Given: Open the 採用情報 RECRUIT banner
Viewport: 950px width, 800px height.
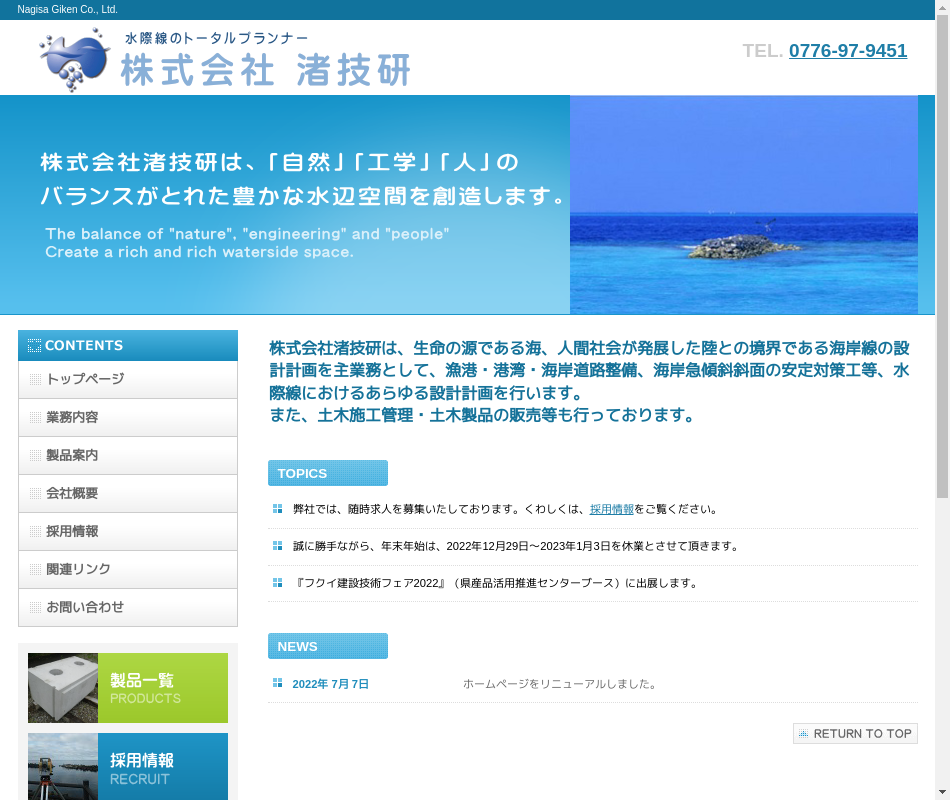Looking at the screenshot, I should pyautogui.click(x=128, y=766).
